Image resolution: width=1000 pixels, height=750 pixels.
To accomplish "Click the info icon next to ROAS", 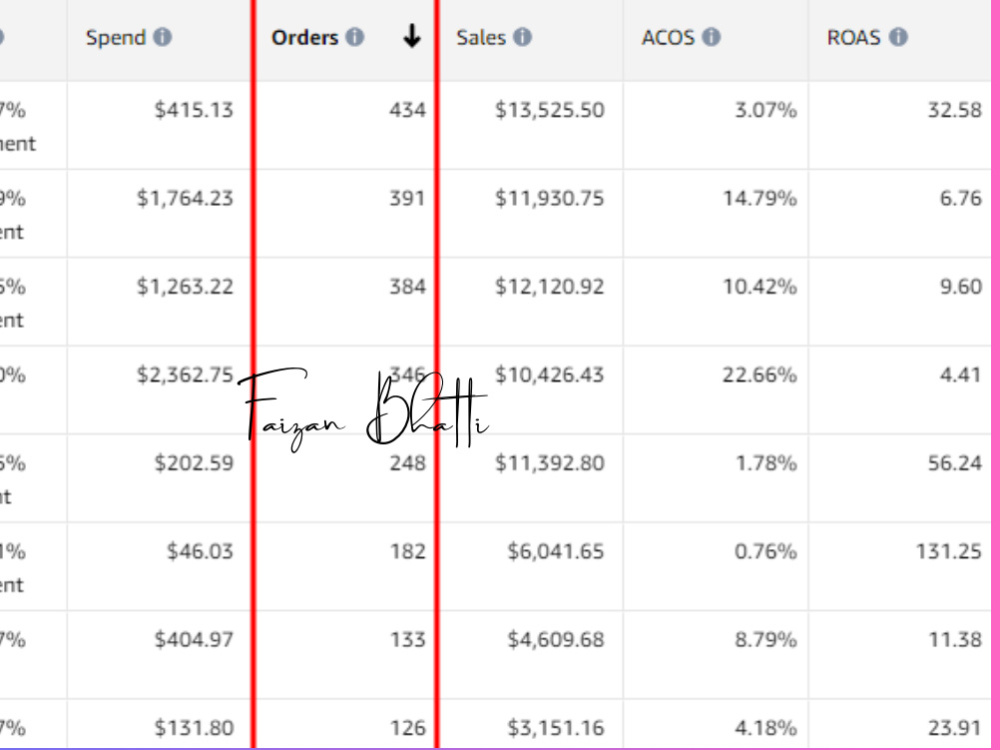I will 898,37.
